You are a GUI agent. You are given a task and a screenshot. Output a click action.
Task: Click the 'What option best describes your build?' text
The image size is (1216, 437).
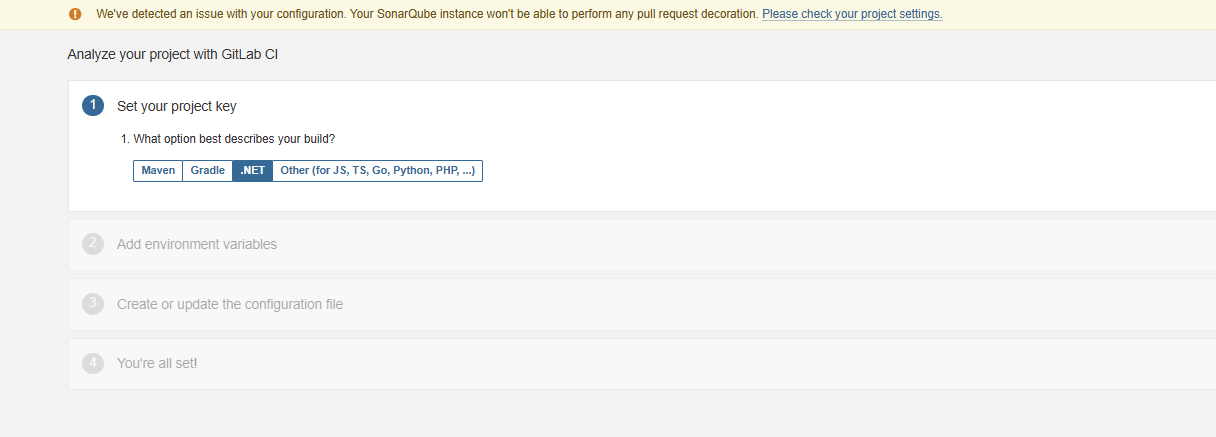click(234, 139)
